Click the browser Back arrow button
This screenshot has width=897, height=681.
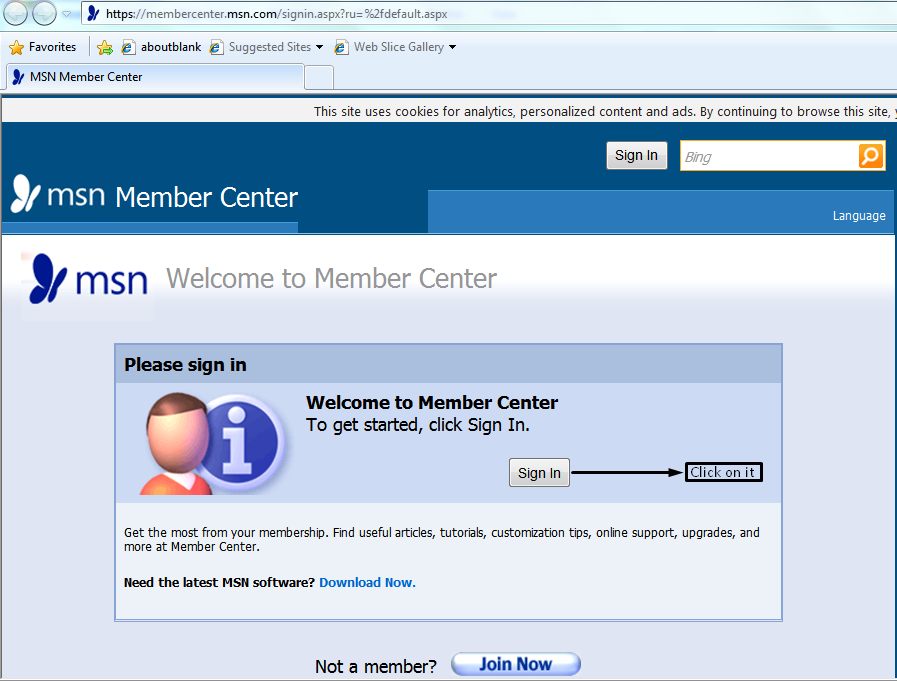click(15, 14)
